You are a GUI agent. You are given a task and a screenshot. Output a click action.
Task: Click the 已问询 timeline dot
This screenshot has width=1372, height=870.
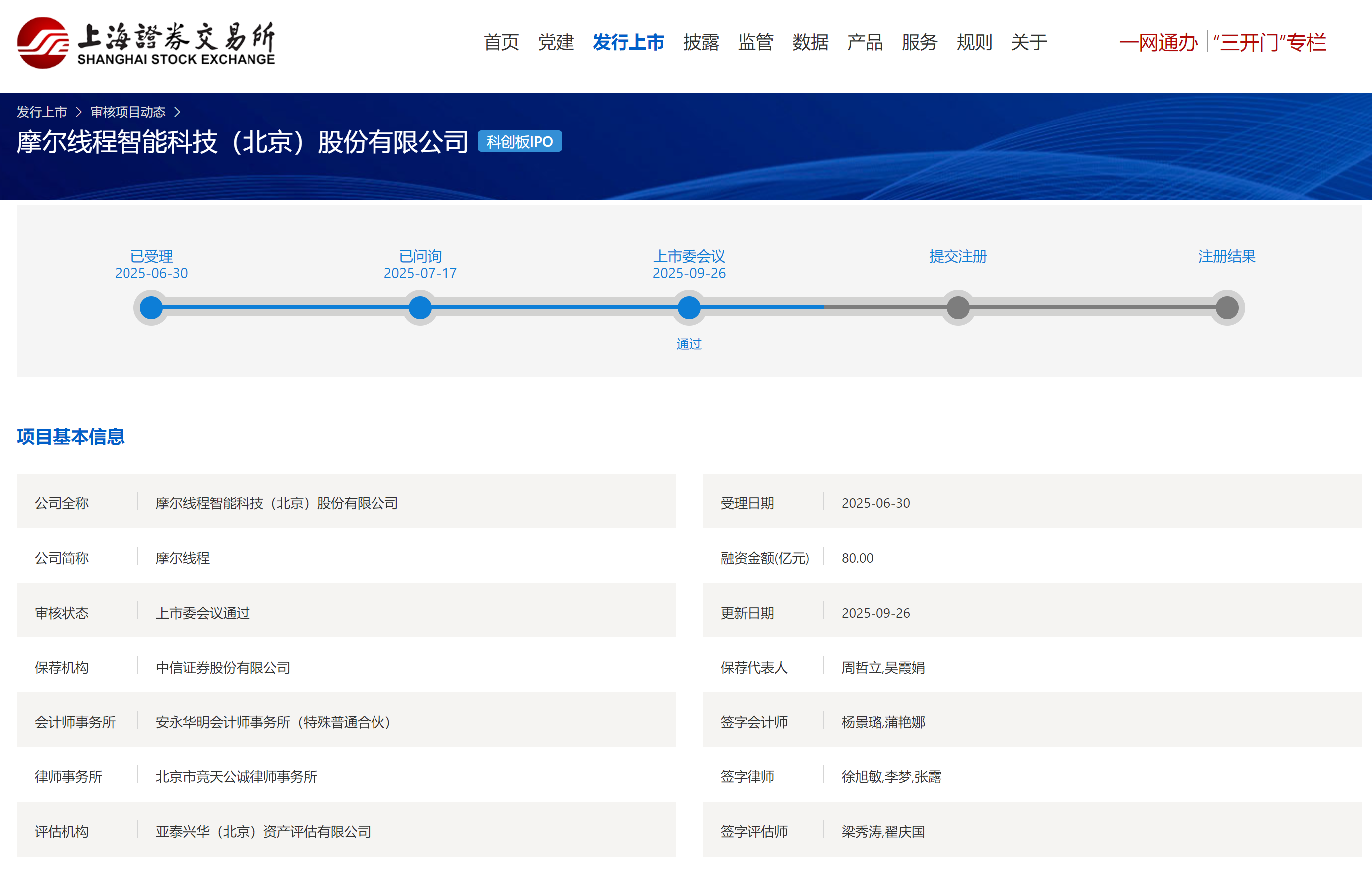(420, 308)
